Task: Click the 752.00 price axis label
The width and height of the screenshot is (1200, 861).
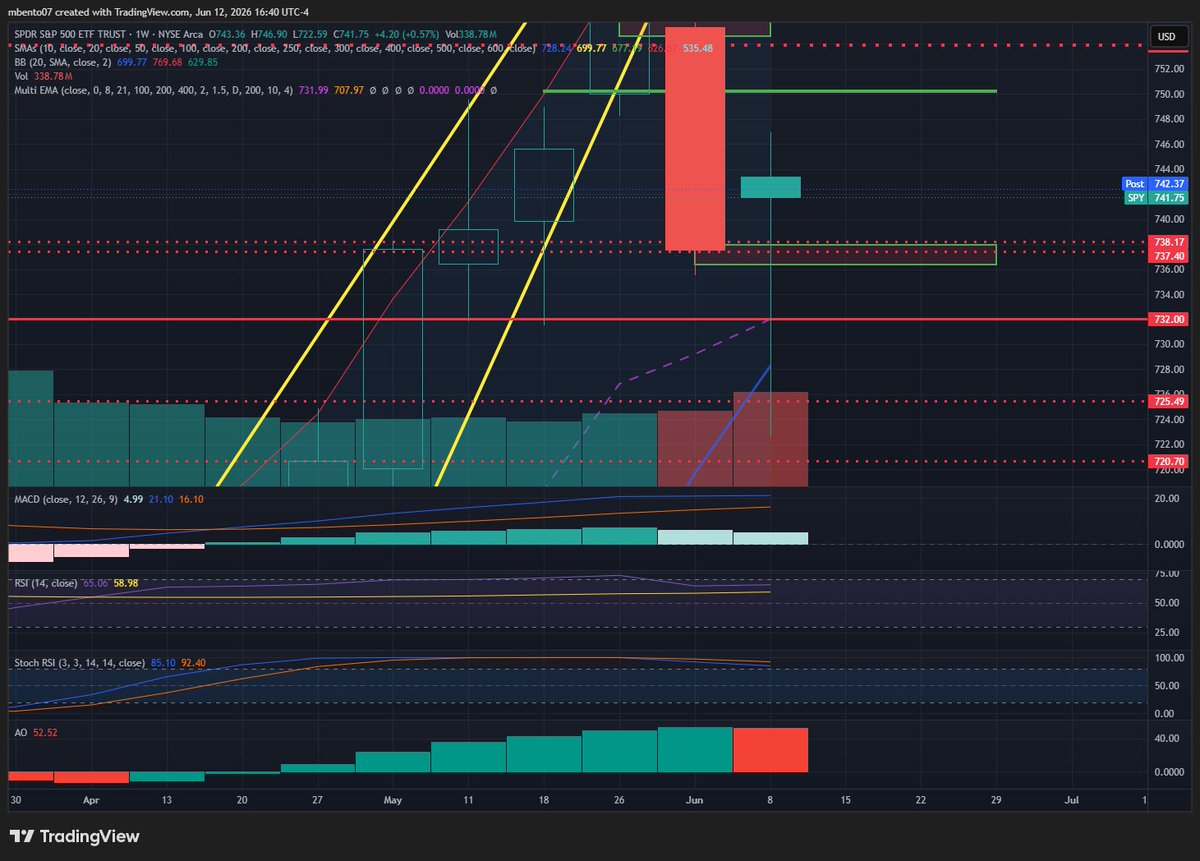Action: [x=1169, y=69]
